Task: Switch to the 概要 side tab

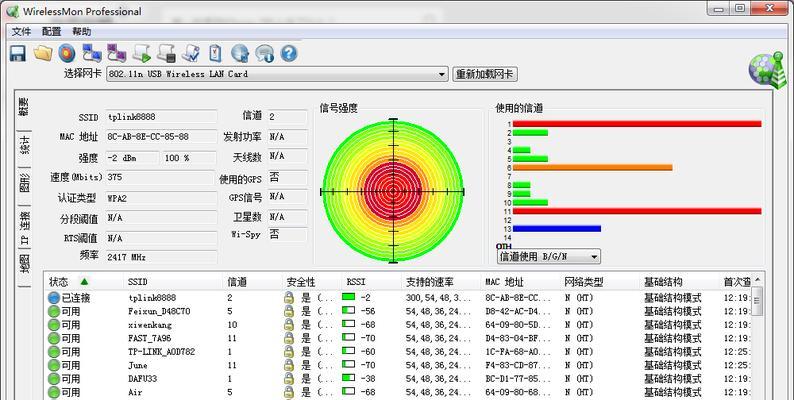Action: pyautogui.click(x=24, y=107)
